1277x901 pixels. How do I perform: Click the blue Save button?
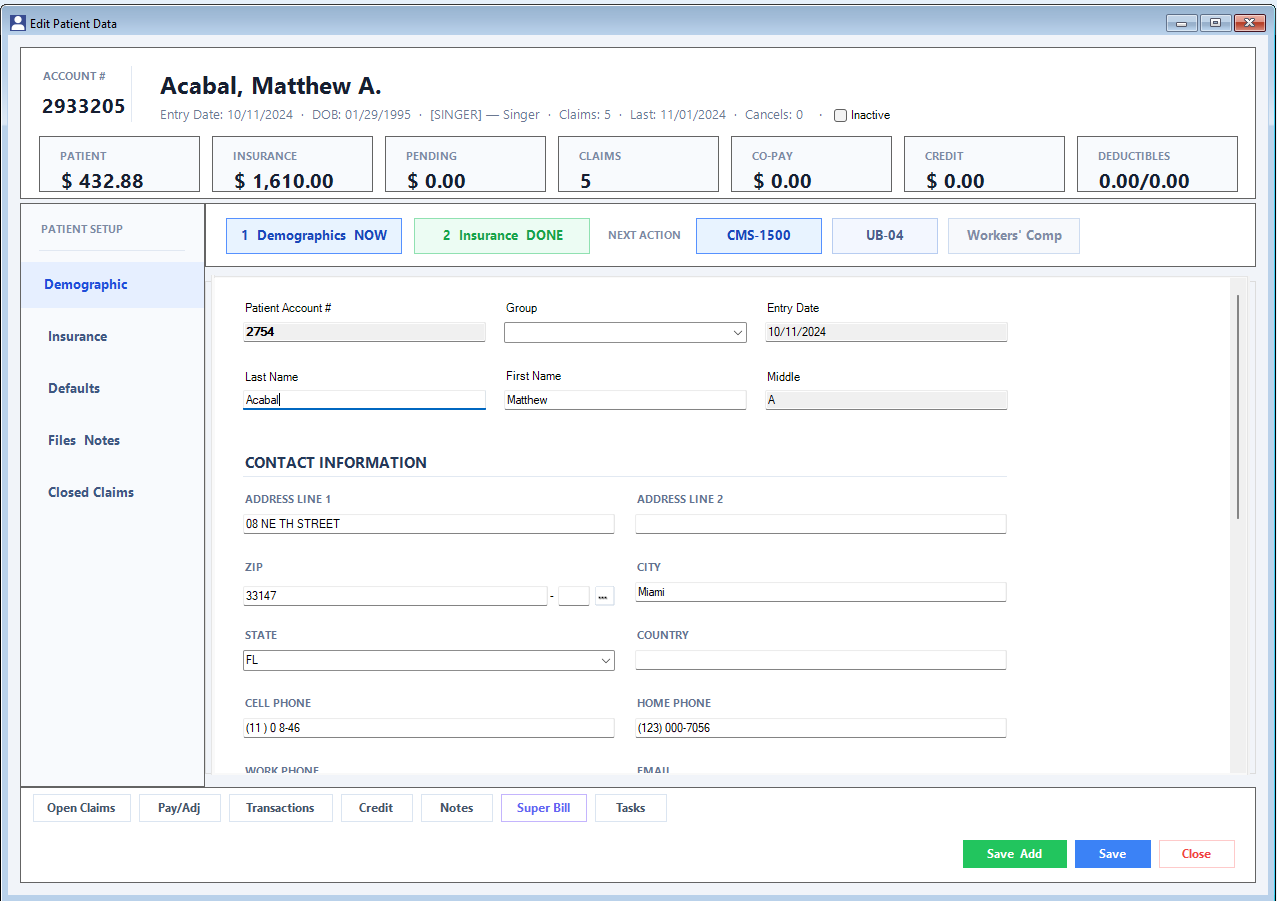1113,854
